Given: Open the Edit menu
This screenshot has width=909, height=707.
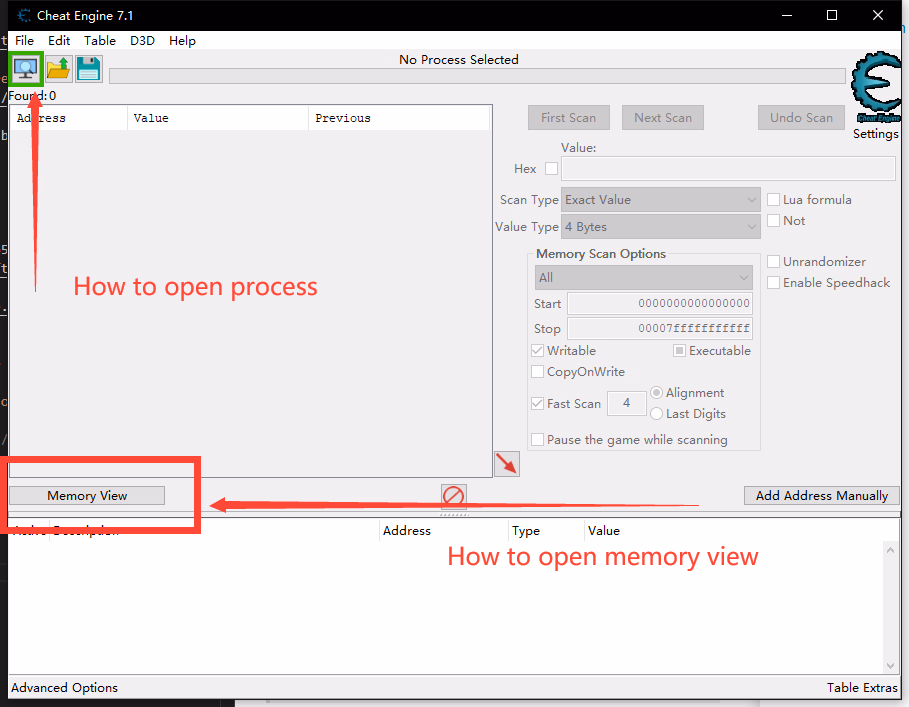Looking at the screenshot, I should (59, 41).
